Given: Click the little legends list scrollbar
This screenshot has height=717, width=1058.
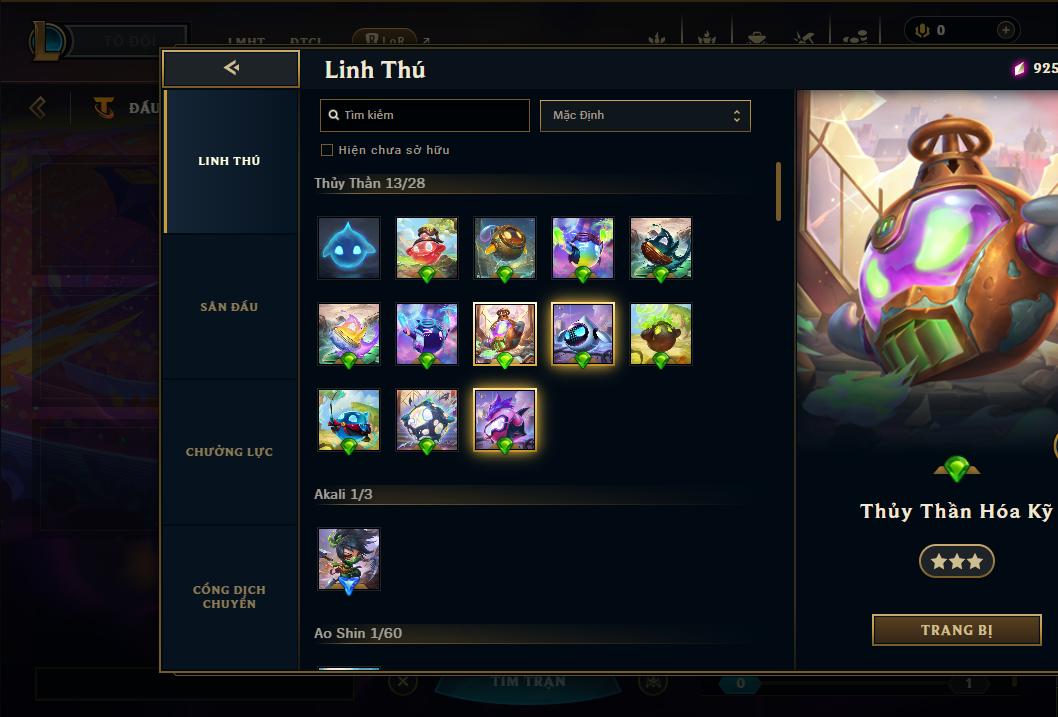Looking at the screenshot, I should pos(778,192).
